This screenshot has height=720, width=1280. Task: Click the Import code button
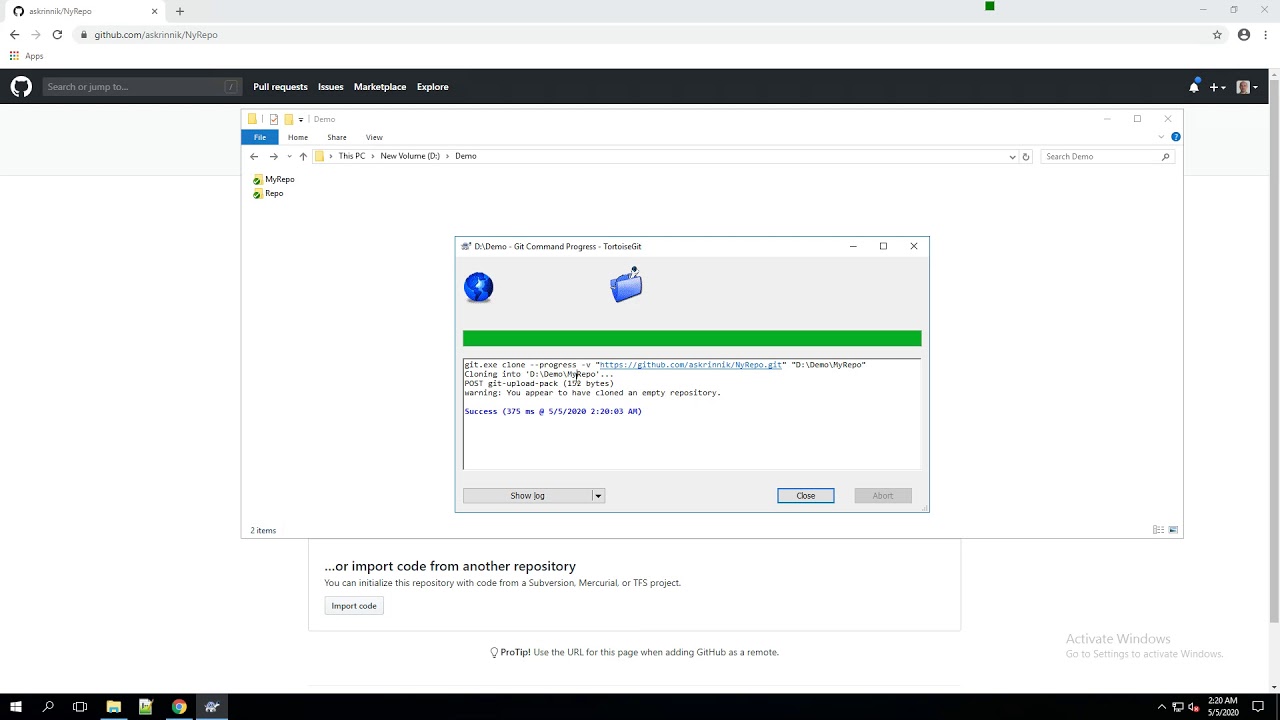coord(354,606)
